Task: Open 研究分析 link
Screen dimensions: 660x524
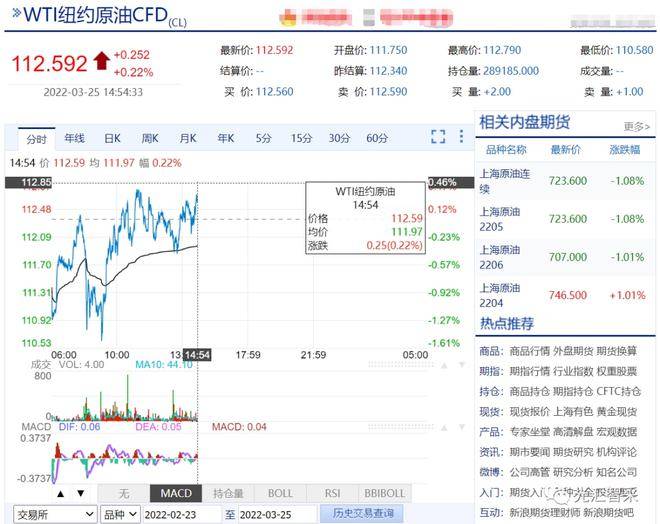Action: click(573, 472)
